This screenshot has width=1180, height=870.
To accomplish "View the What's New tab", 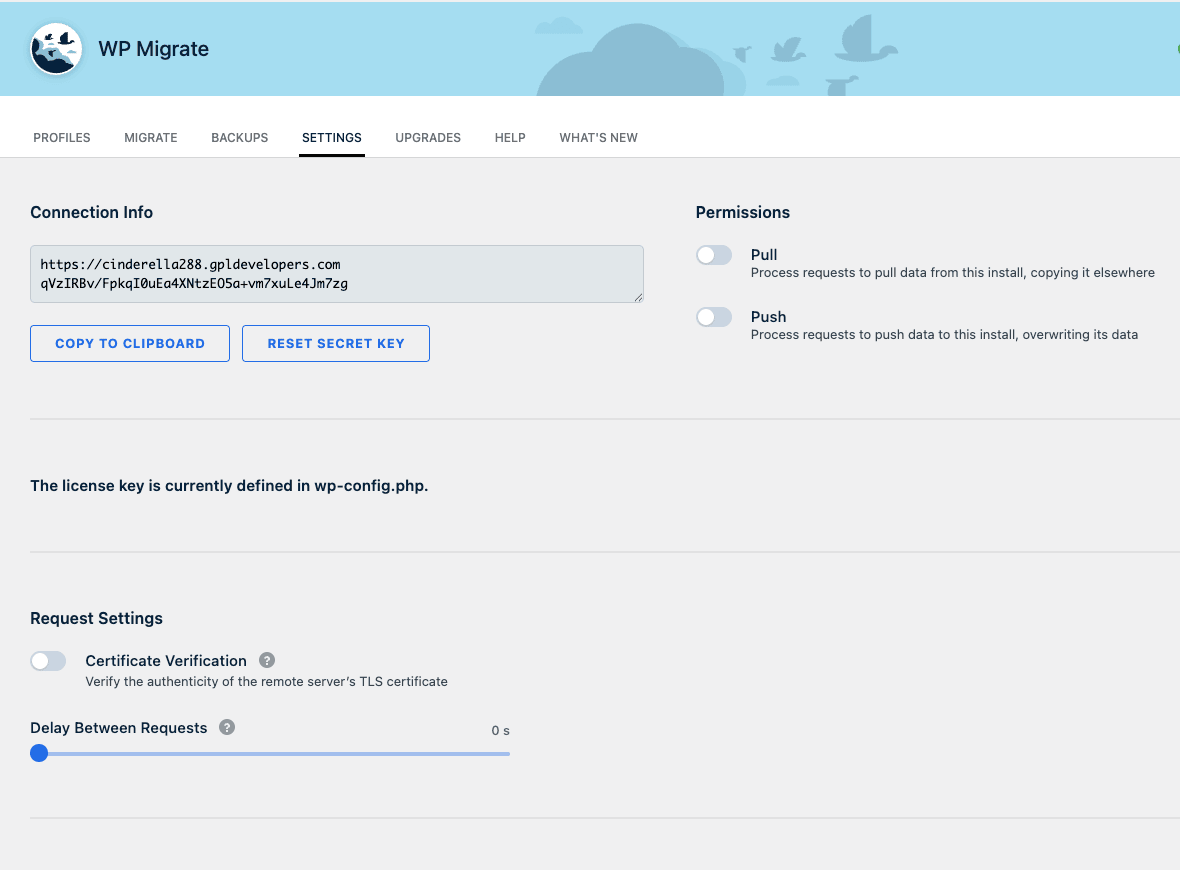I will coord(598,138).
